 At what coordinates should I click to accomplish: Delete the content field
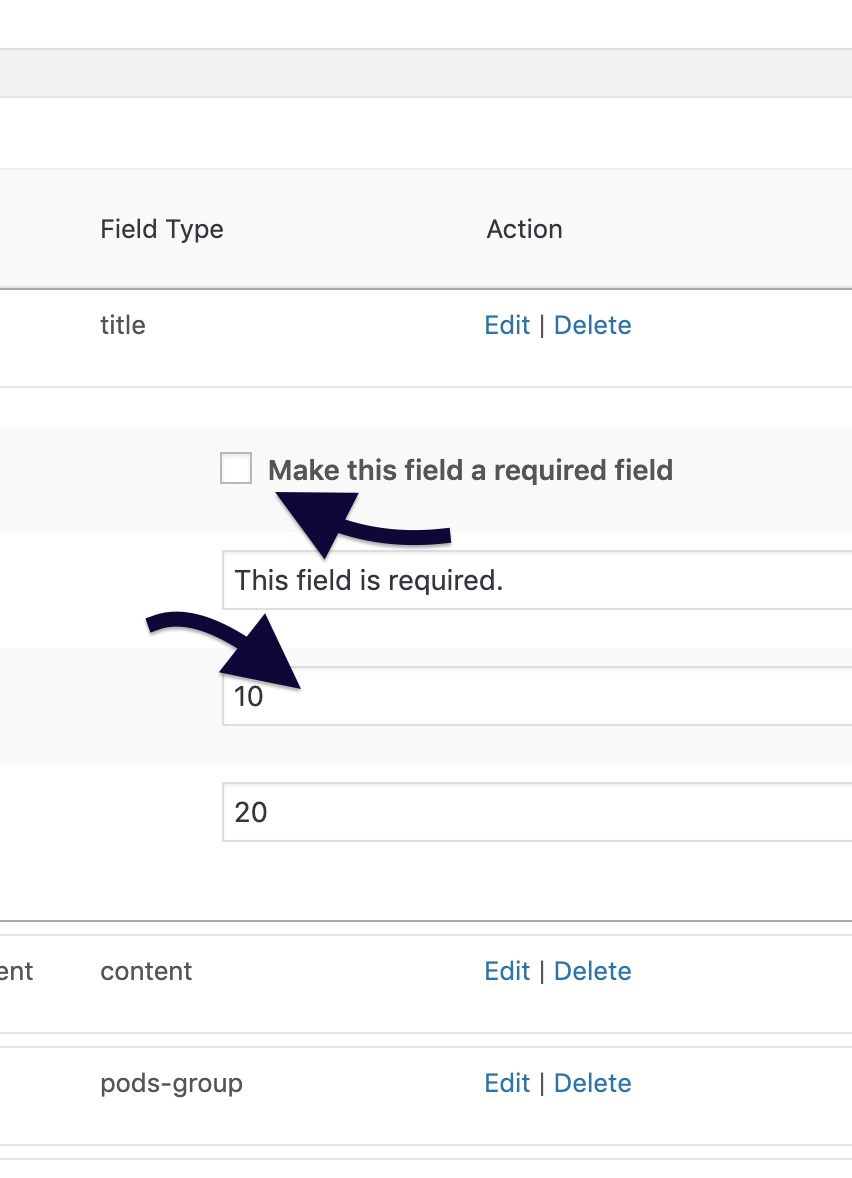(x=592, y=970)
